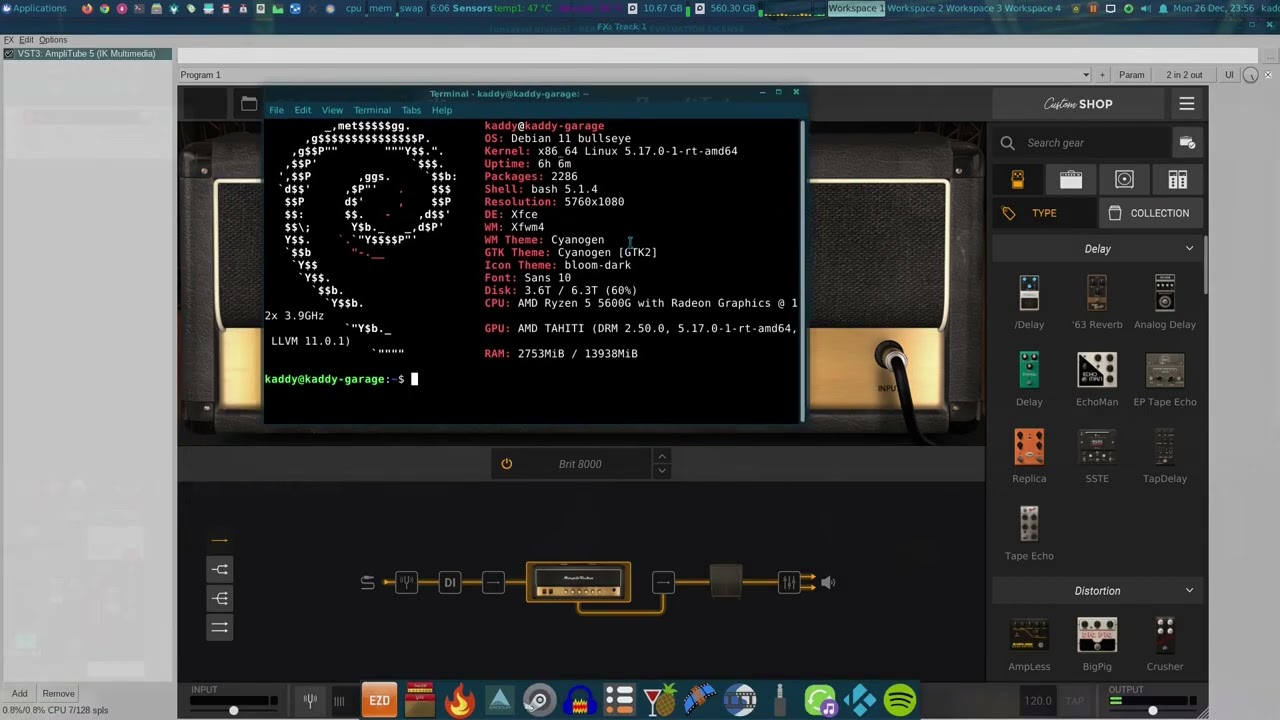
Task: Select the mixer block in signal chain
Action: [x=789, y=582]
